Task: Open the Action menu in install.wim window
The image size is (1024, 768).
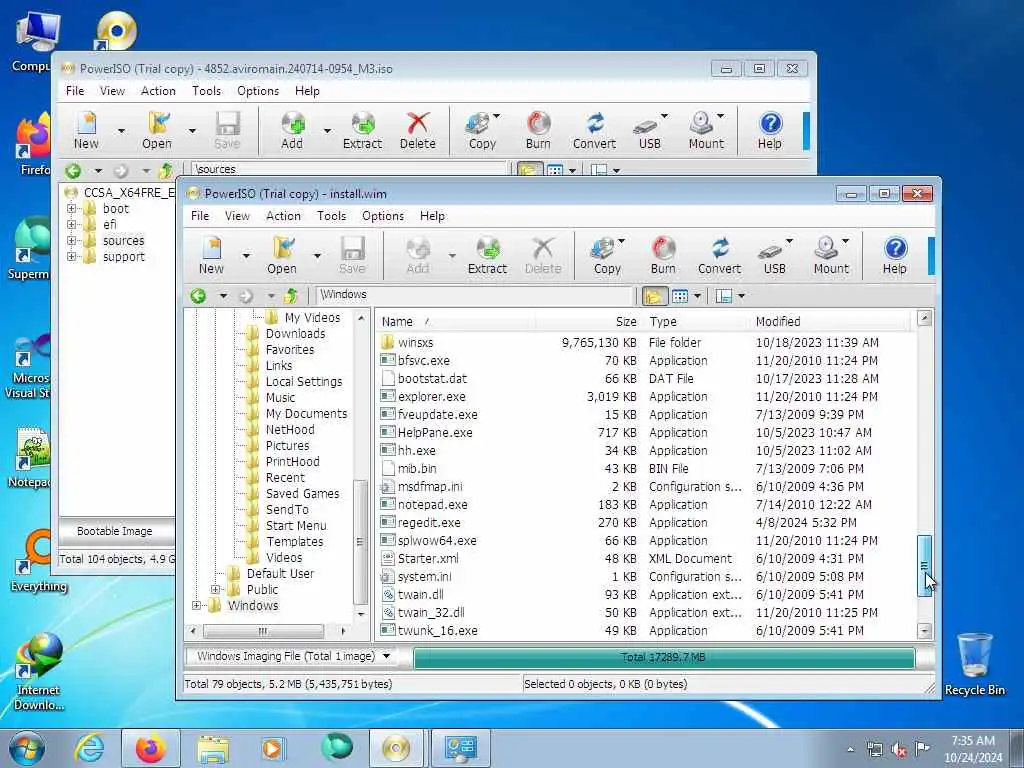Action: pyautogui.click(x=283, y=216)
